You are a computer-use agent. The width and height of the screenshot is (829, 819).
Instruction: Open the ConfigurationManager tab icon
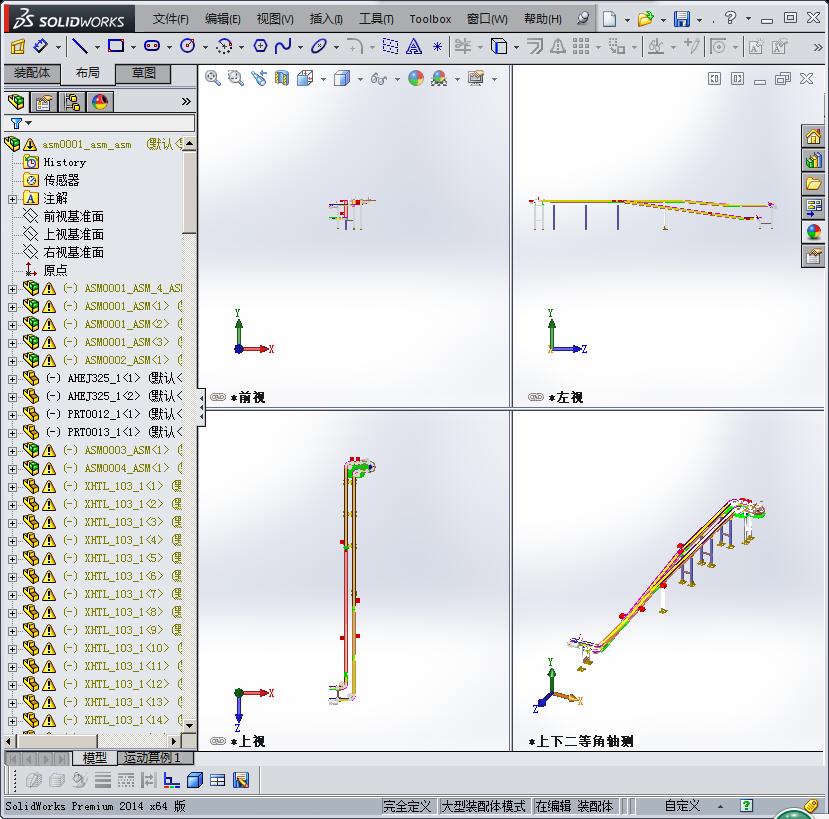[72, 102]
